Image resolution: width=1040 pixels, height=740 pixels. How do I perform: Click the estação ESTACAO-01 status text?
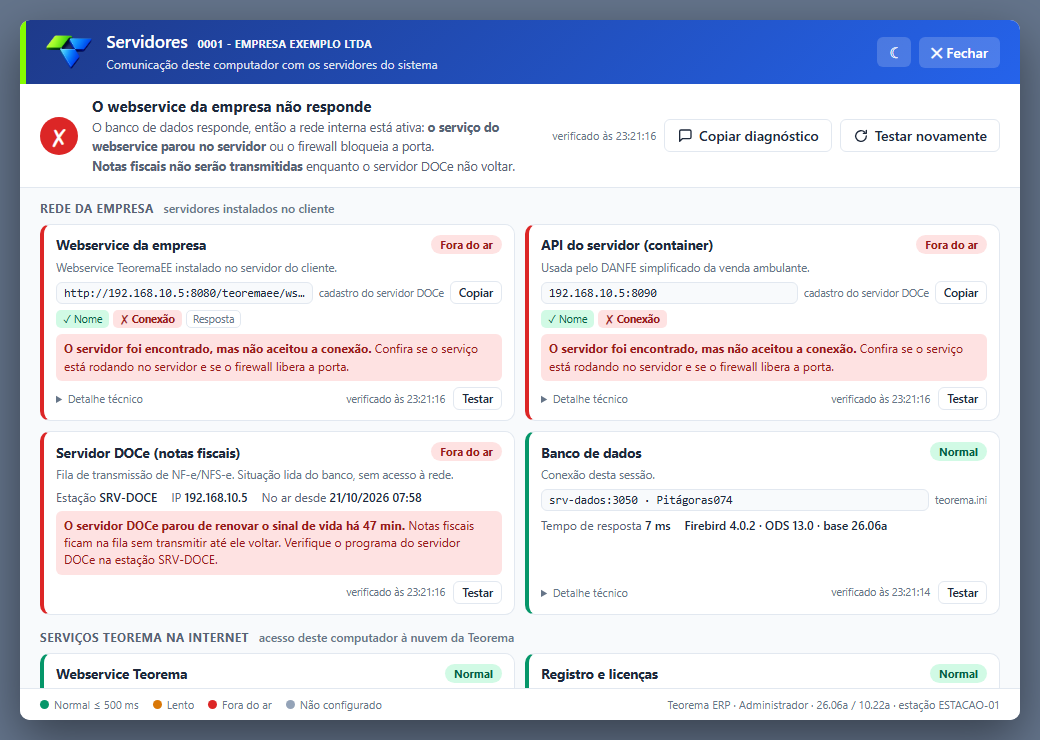(x=947, y=706)
